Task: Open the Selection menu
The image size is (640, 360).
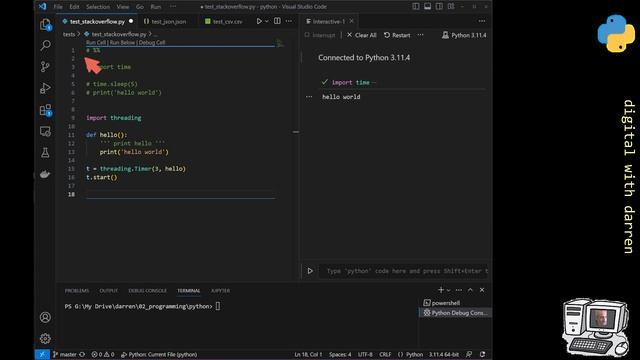Action: click(98, 7)
